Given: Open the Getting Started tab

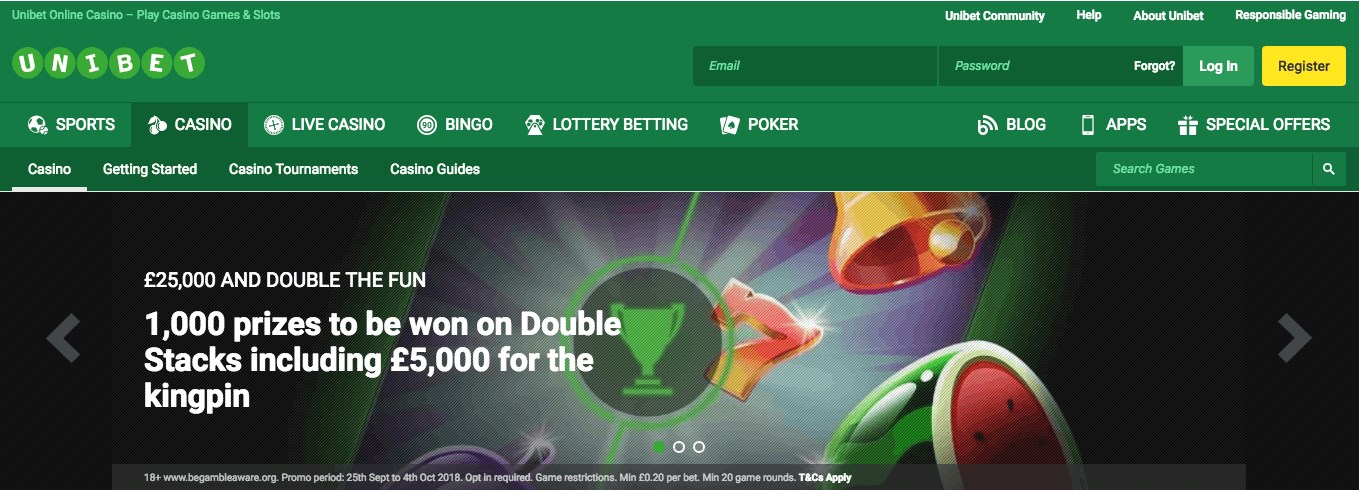Looking at the screenshot, I should tap(150, 169).
